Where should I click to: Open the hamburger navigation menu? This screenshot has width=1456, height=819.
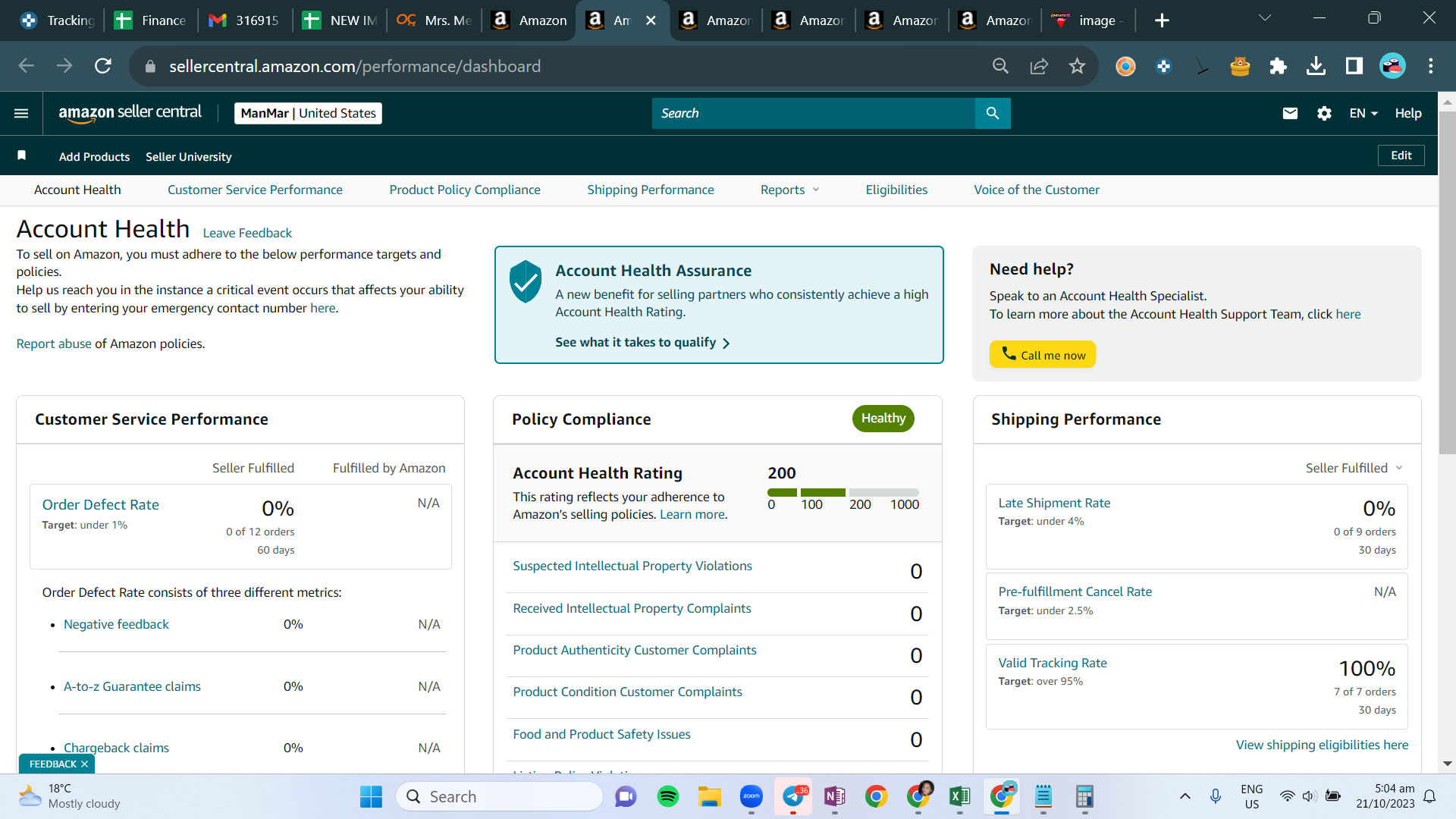21,113
